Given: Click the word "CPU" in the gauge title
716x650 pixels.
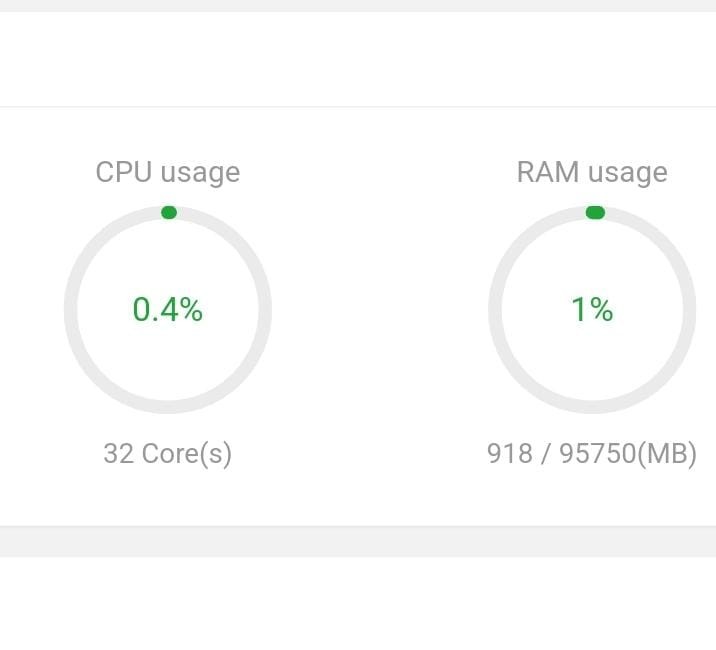Looking at the screenshot, I should [123, 172].
